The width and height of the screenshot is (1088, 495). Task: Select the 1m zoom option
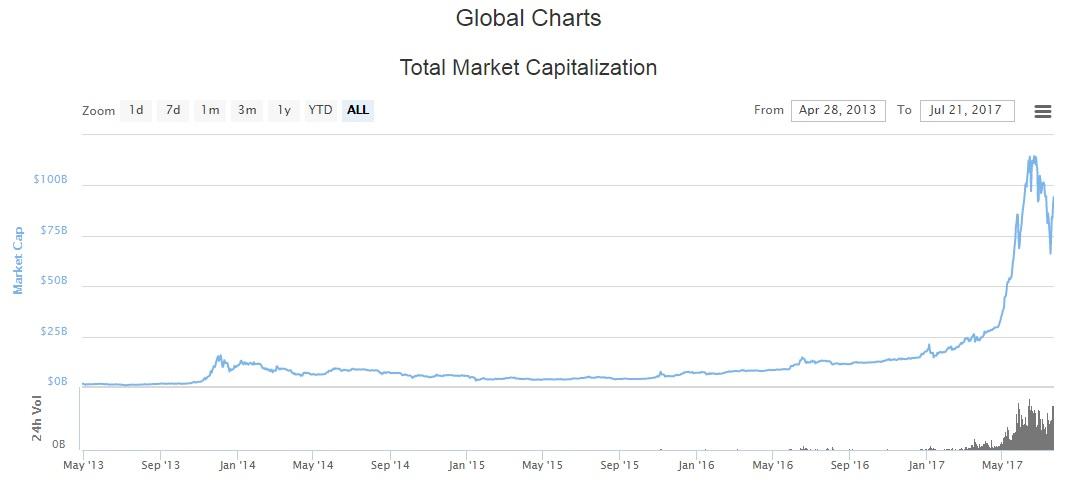pos(210,110)
